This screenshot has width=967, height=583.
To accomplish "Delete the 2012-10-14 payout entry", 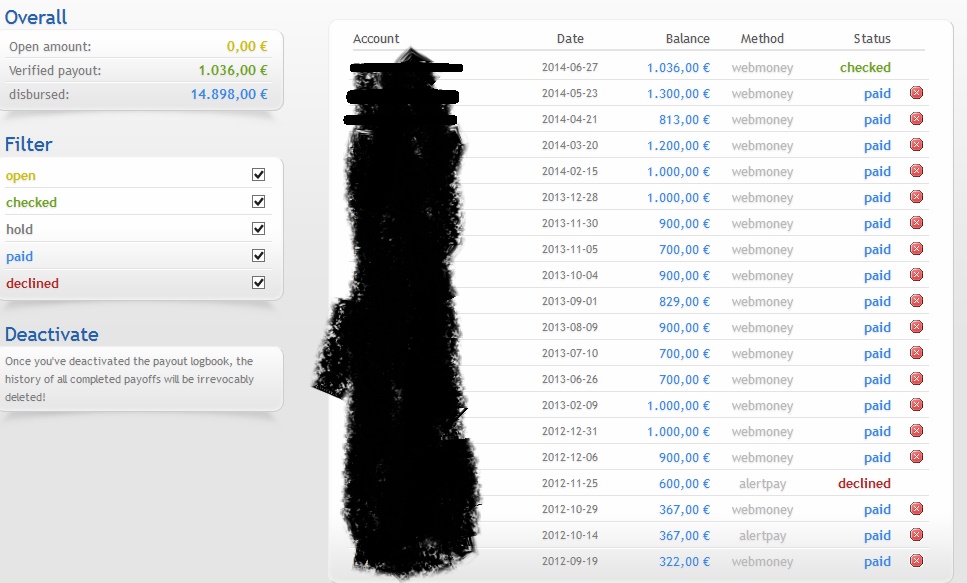I will [916, 535].
